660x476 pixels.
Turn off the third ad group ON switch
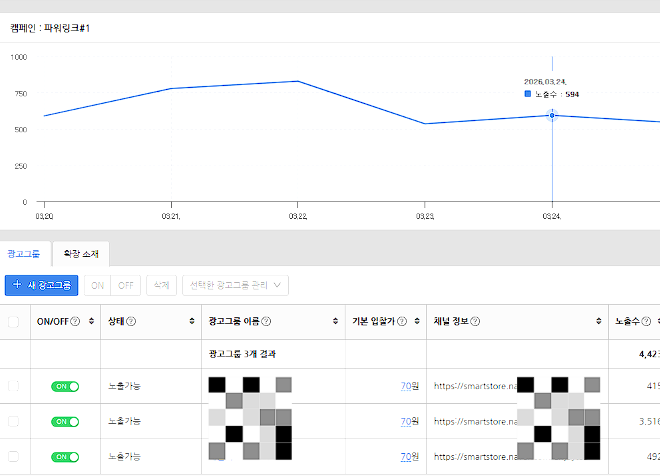click(x=65, y=457)
